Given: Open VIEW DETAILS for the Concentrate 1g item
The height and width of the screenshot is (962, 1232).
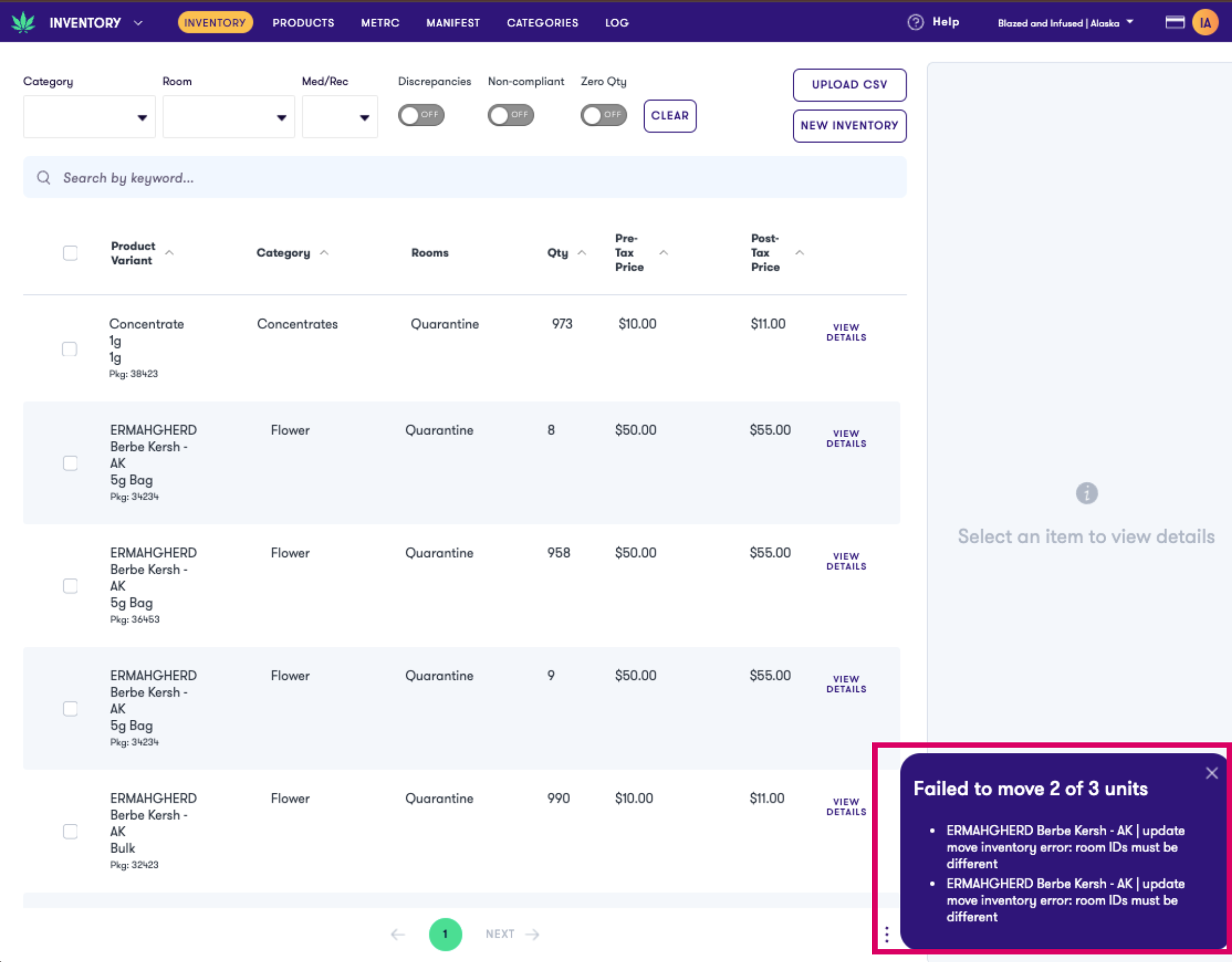Looking at the screenshot, I should coord(845,332).
